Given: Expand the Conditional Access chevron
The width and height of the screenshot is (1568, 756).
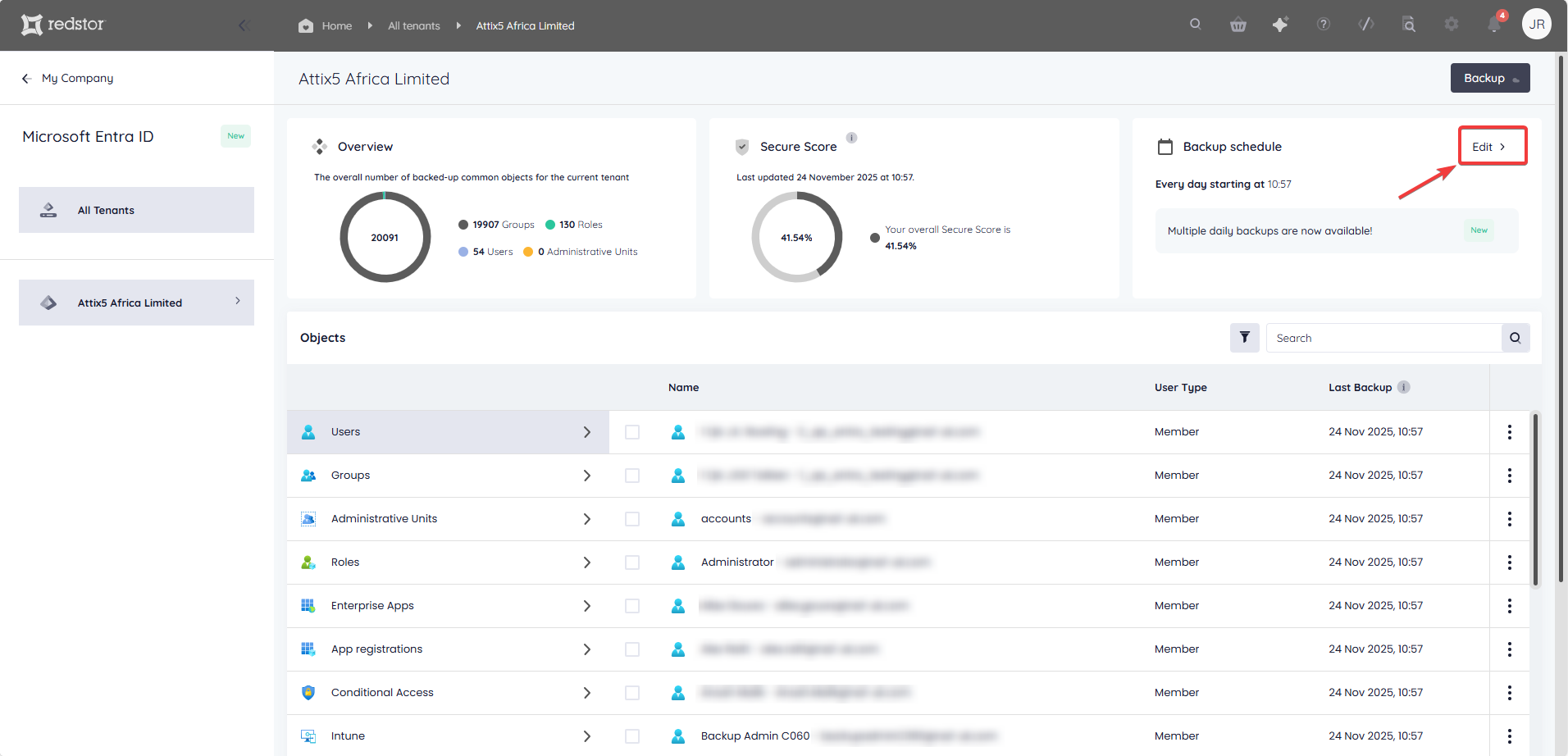Looking at the screenshot, I should point(587,693).
